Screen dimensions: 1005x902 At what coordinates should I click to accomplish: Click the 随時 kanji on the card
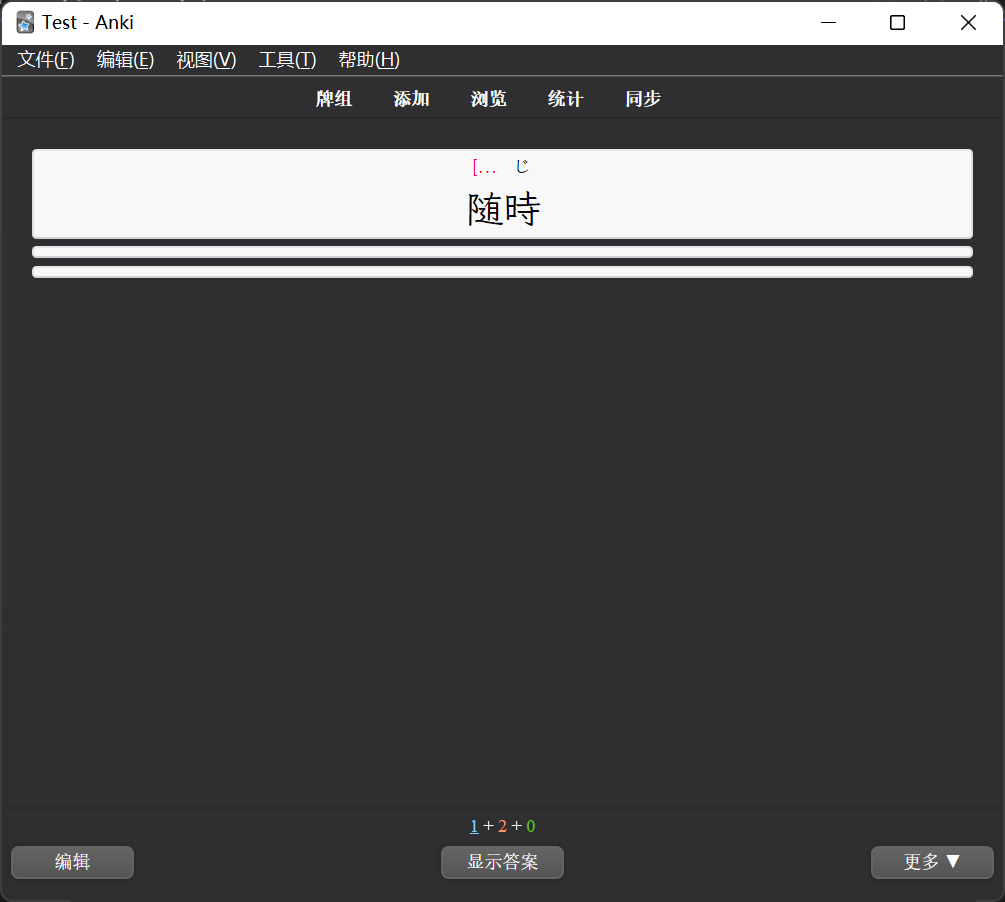pos(504,210)
